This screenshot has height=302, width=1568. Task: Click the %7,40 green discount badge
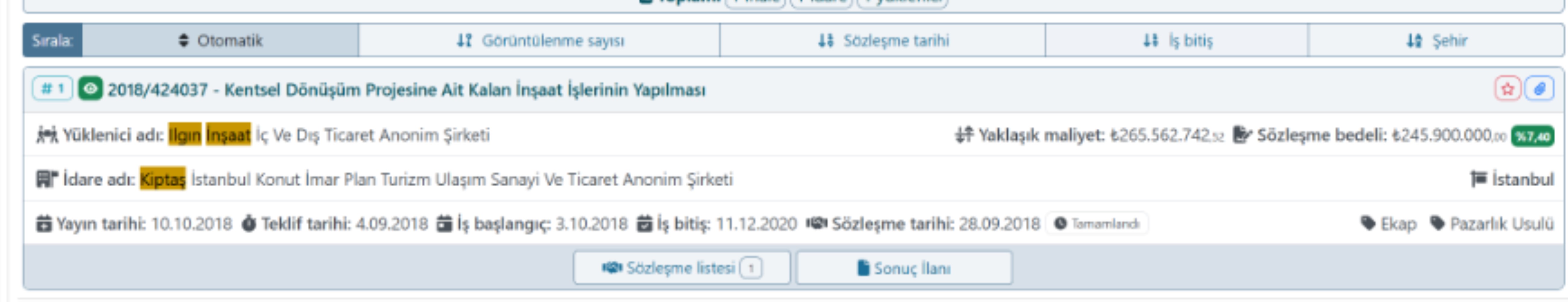(1533, 136)
